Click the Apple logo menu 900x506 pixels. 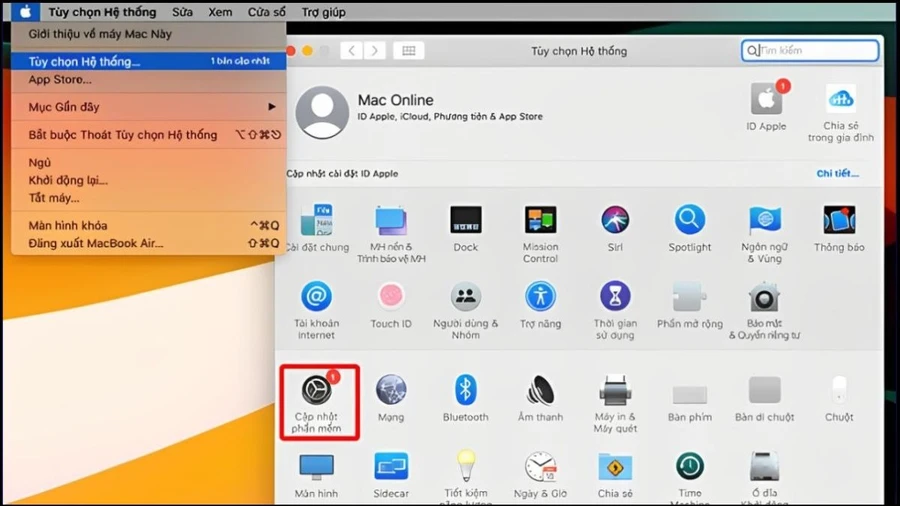click(25, 12)
